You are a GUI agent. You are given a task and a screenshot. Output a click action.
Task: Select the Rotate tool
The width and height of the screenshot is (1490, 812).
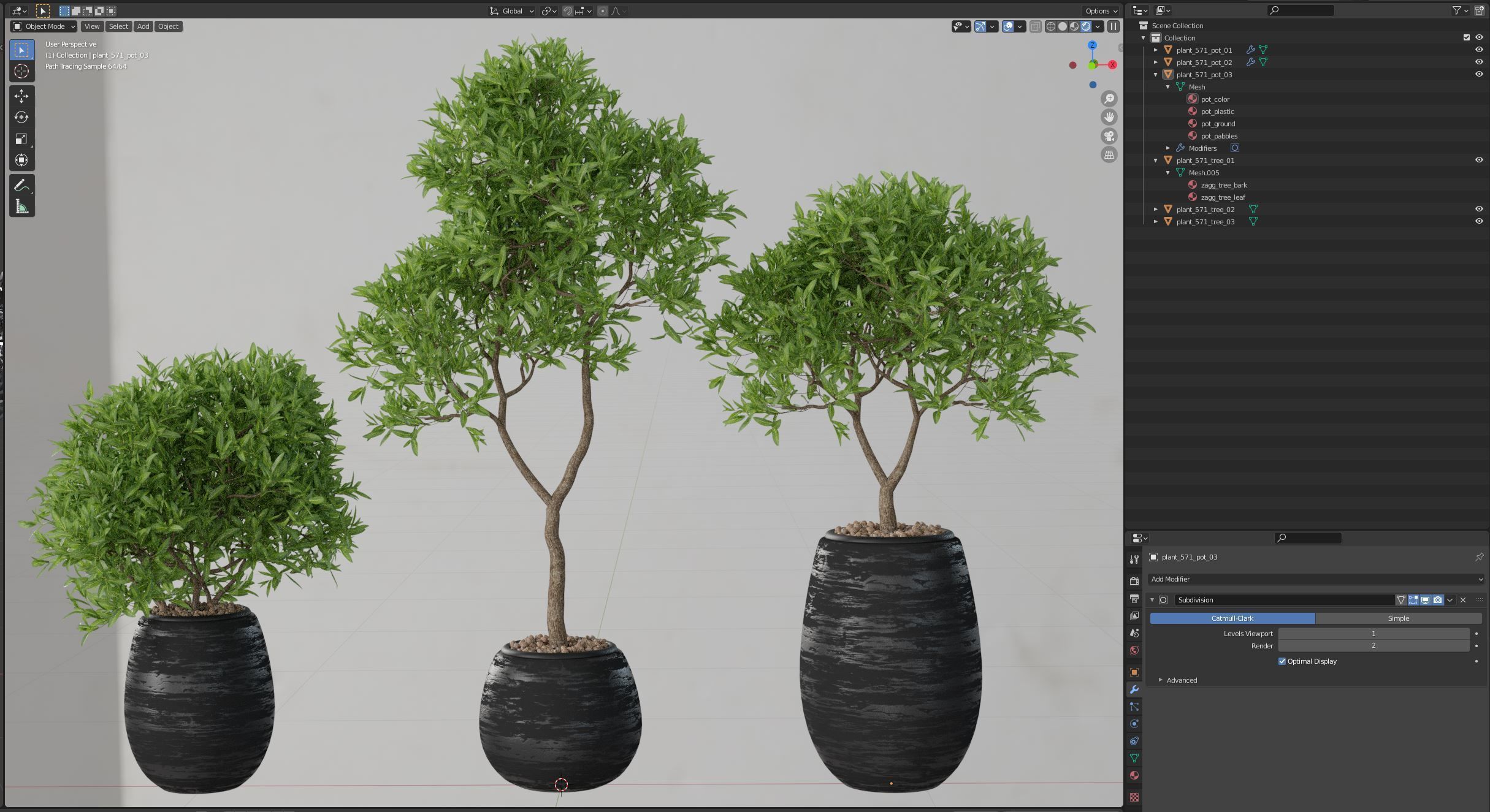coord(21,118)
